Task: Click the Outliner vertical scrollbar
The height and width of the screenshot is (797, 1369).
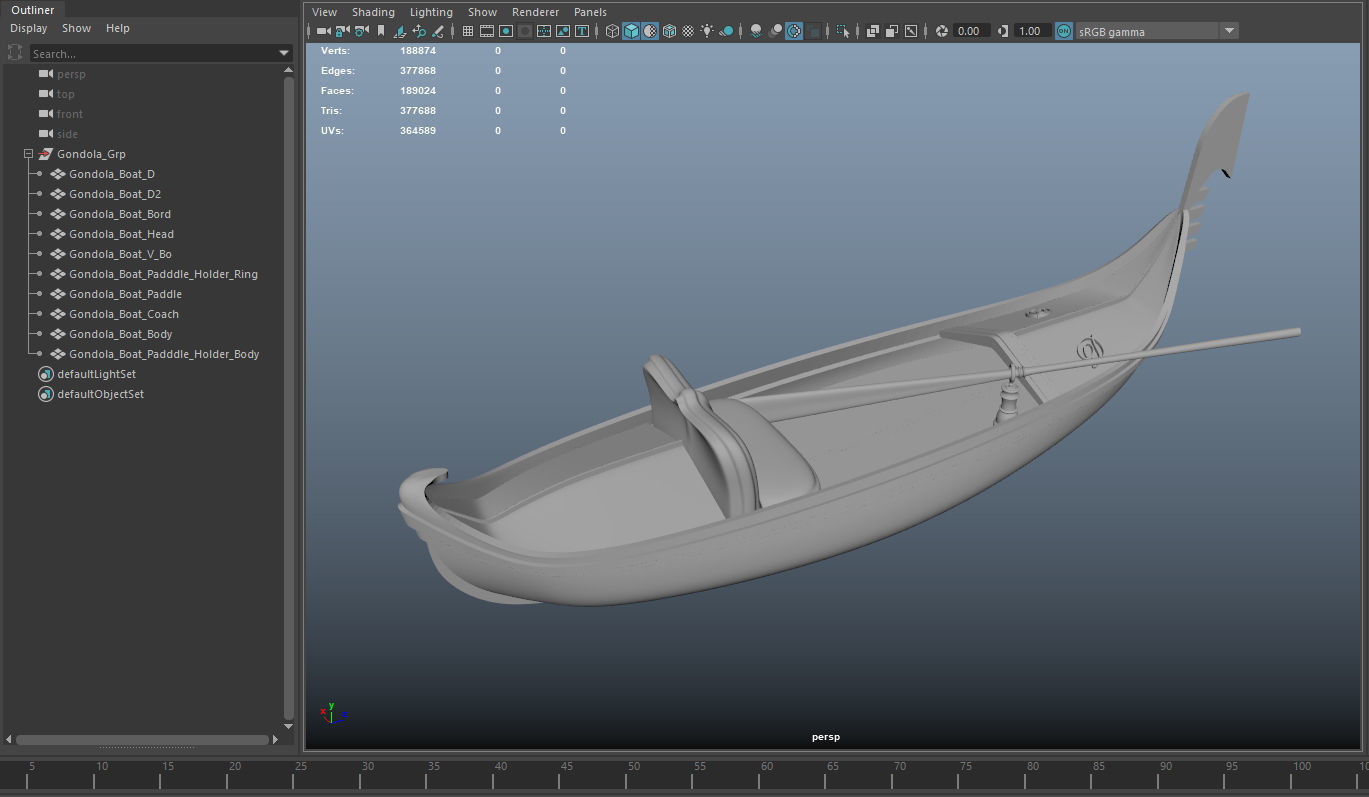Action: [x=289, y=400]
